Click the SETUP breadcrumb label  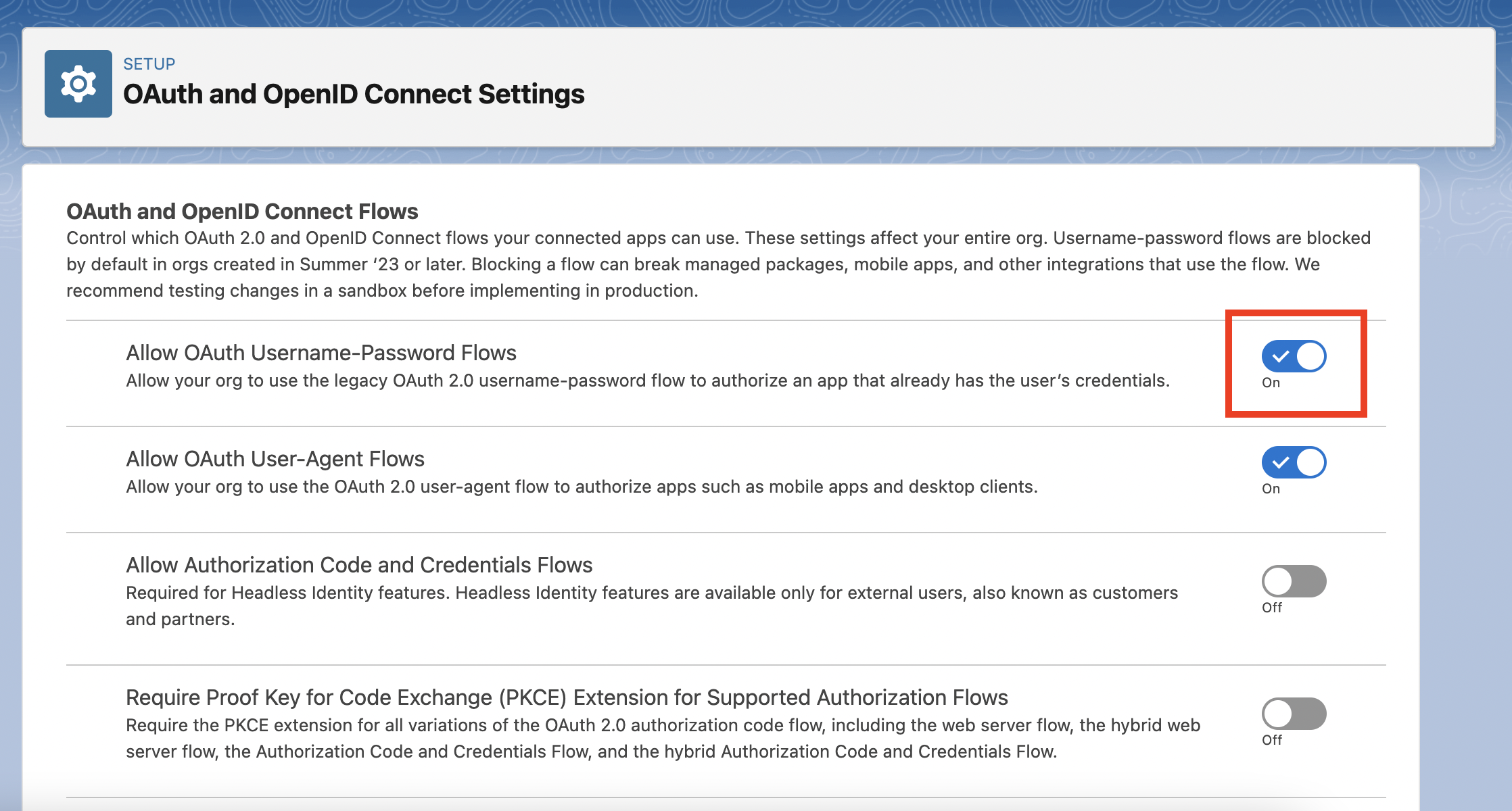149,64
